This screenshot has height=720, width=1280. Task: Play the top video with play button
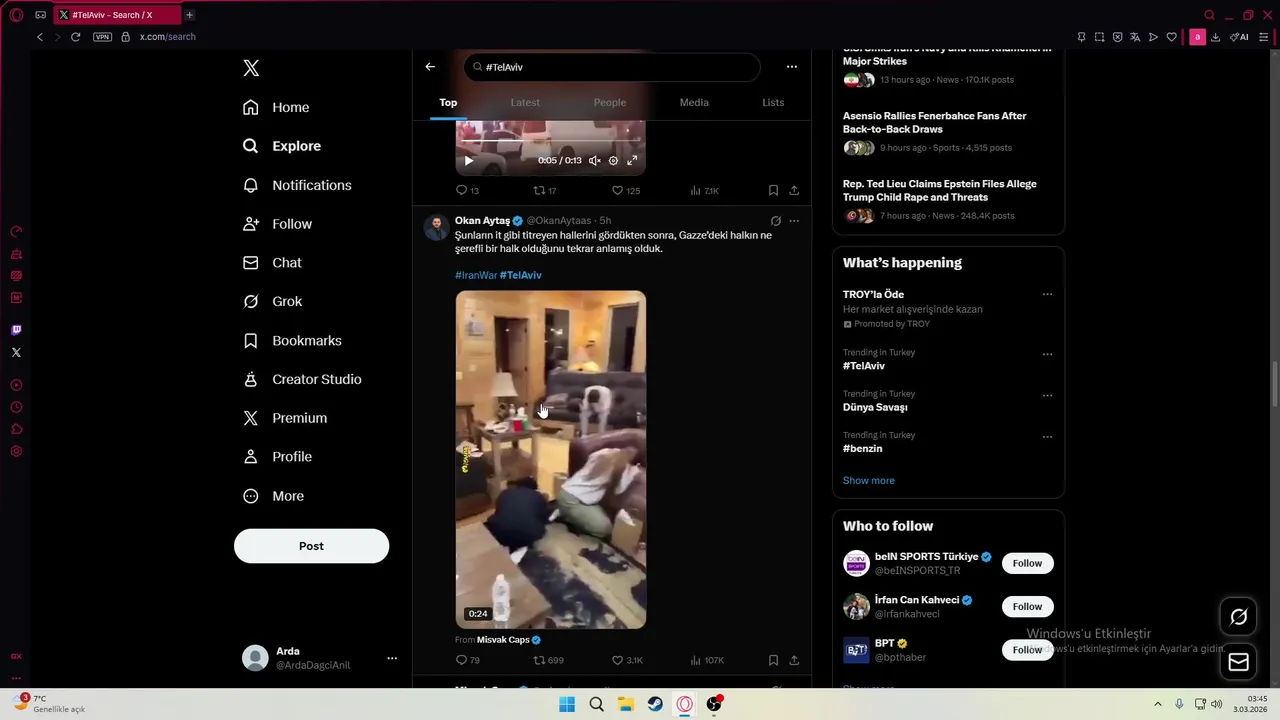(468, 160)
